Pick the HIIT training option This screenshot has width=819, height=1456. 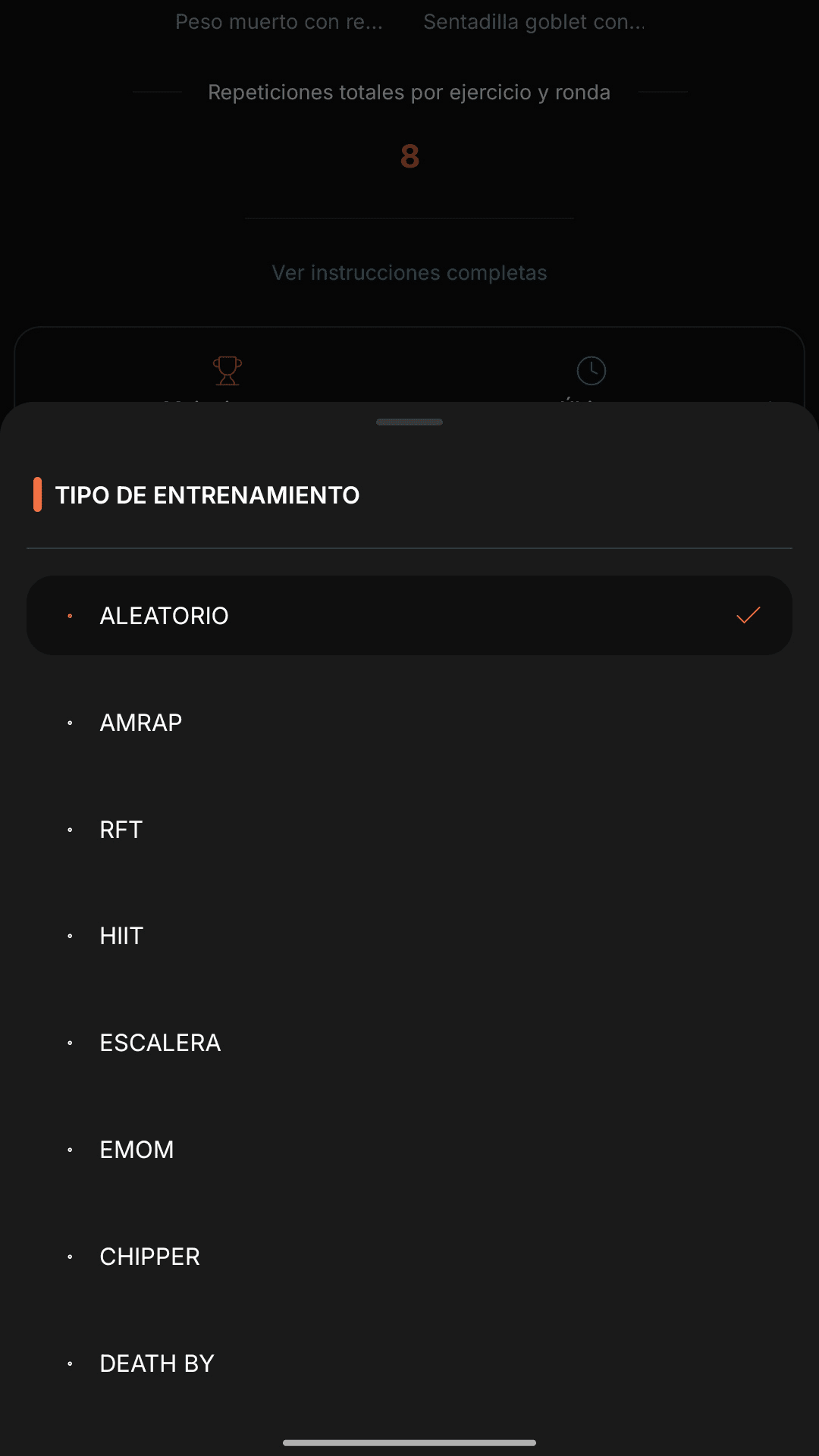(121, 936)
